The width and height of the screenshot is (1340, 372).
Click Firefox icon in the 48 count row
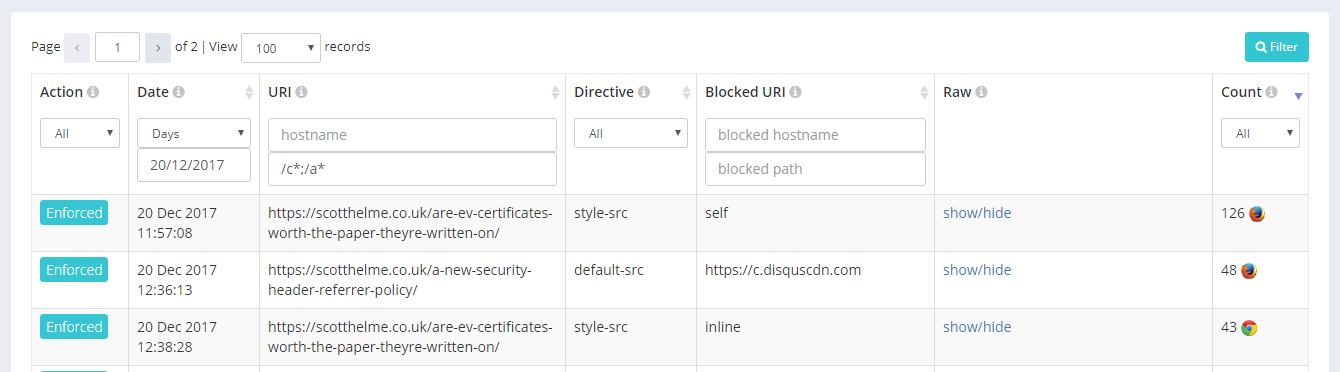(x=1249, y=271)
